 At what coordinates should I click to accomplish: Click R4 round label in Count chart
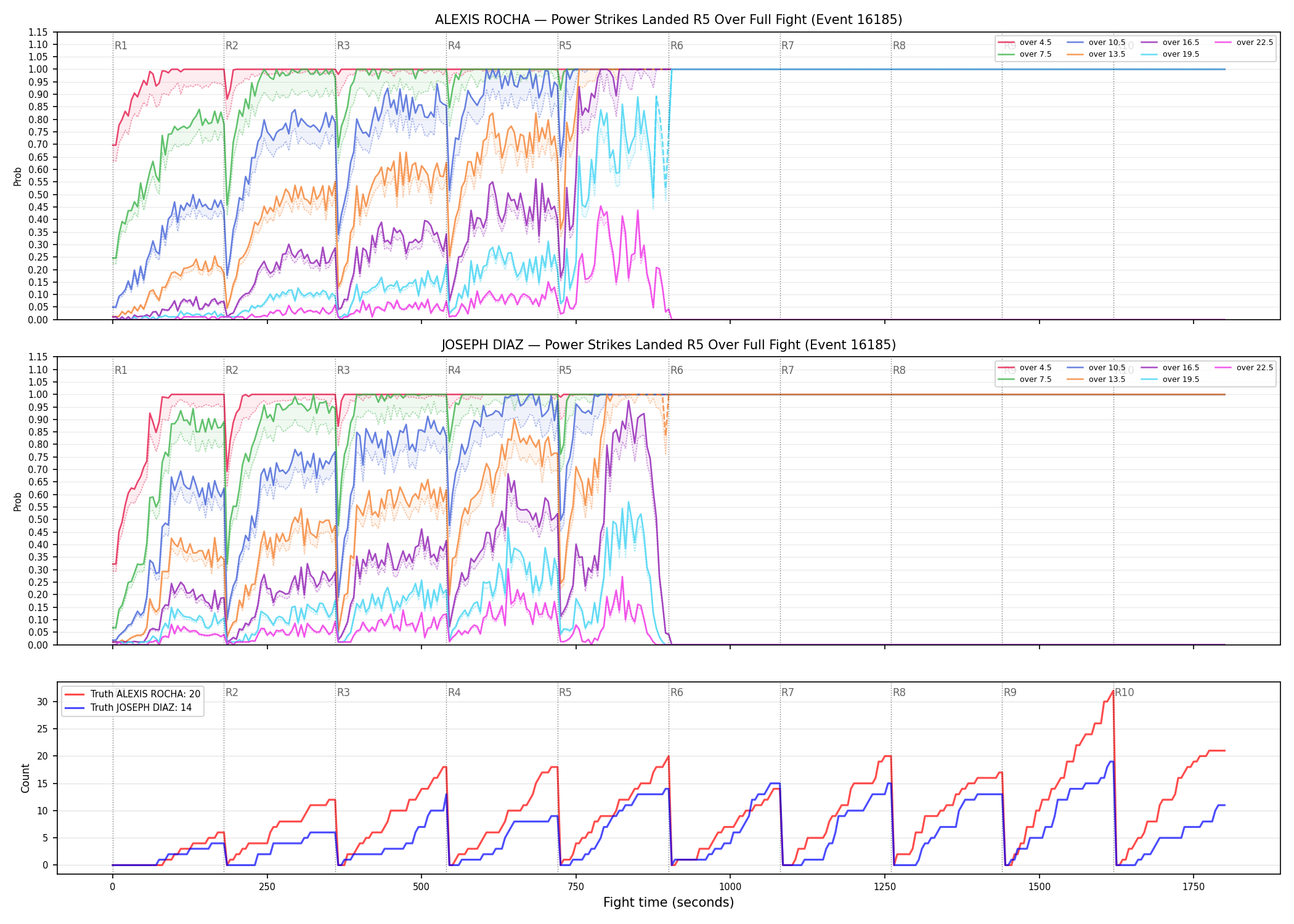click(x=454, y=692)
